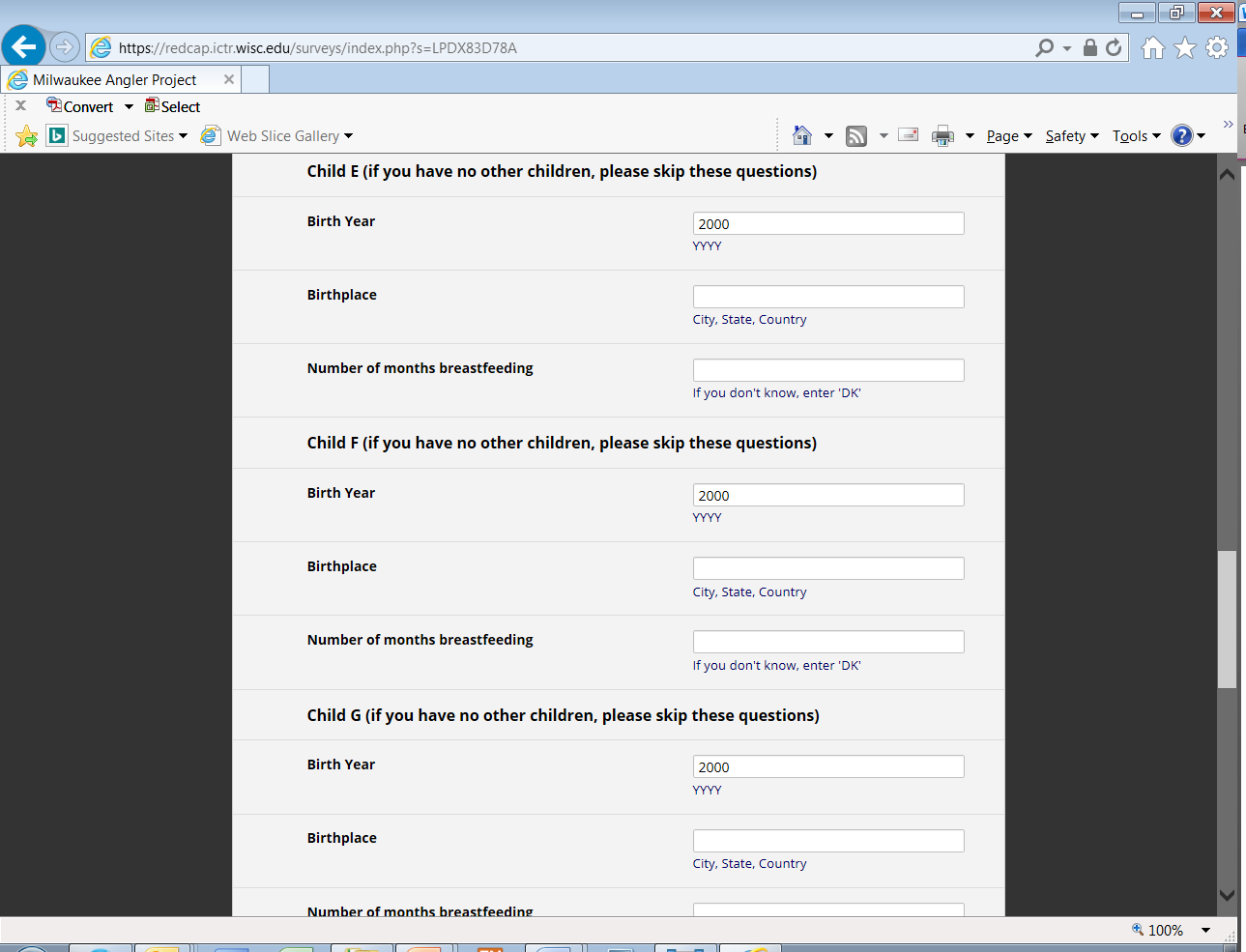Click the Print icon

942,136
